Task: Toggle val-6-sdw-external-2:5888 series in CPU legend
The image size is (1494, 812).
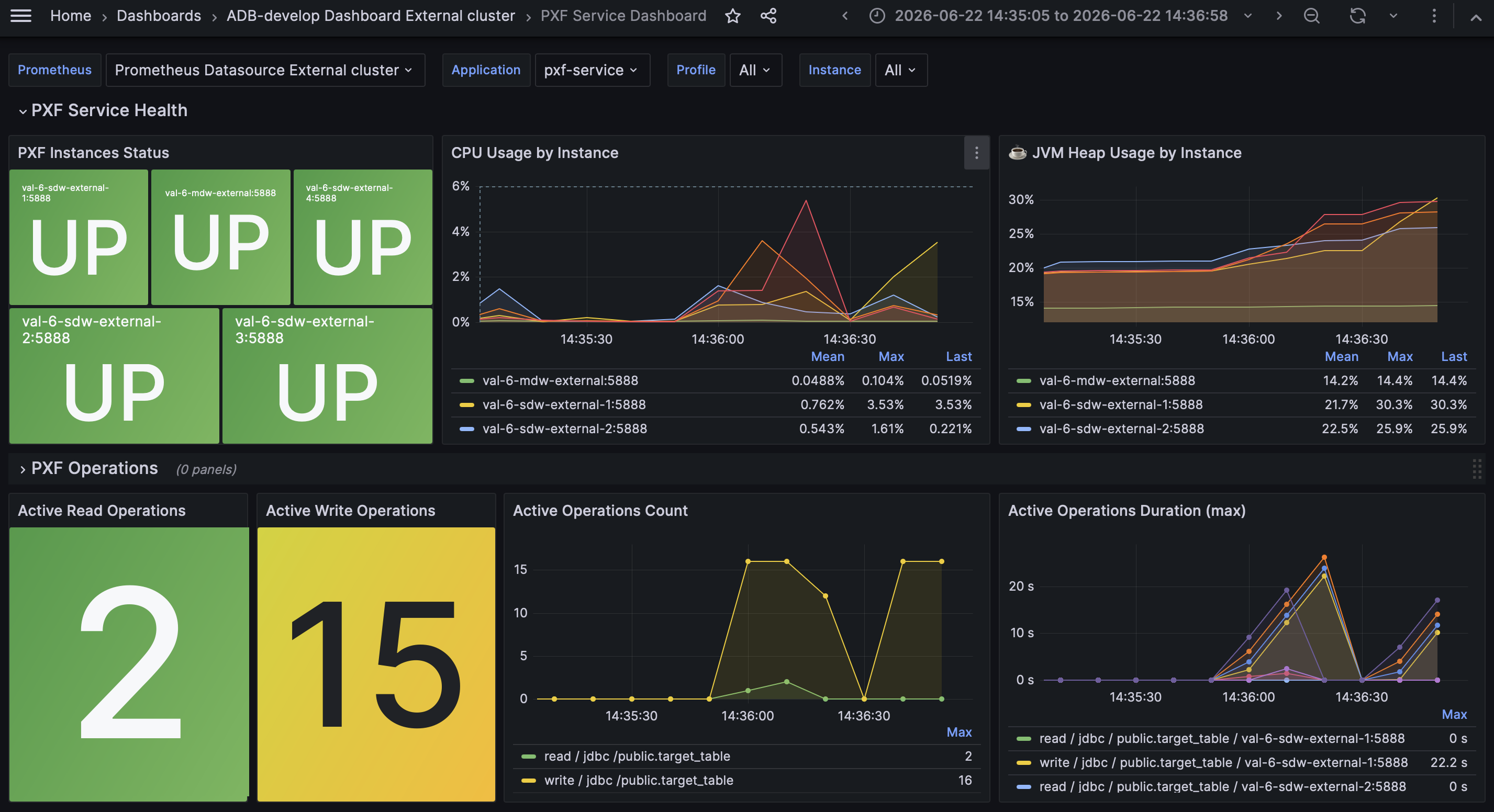Action: 564,429
